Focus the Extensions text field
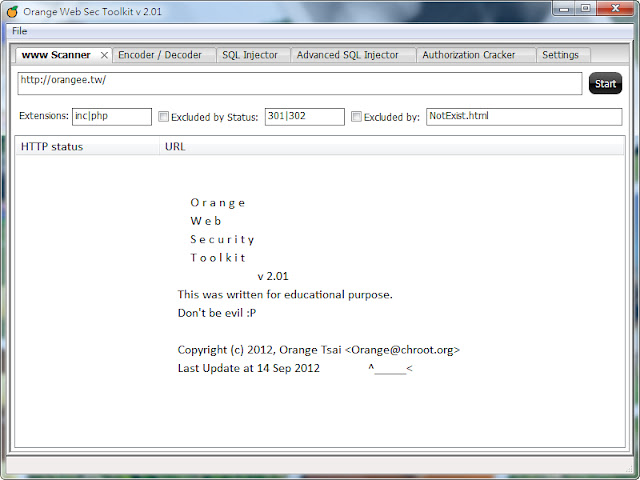 coord(111,117)
